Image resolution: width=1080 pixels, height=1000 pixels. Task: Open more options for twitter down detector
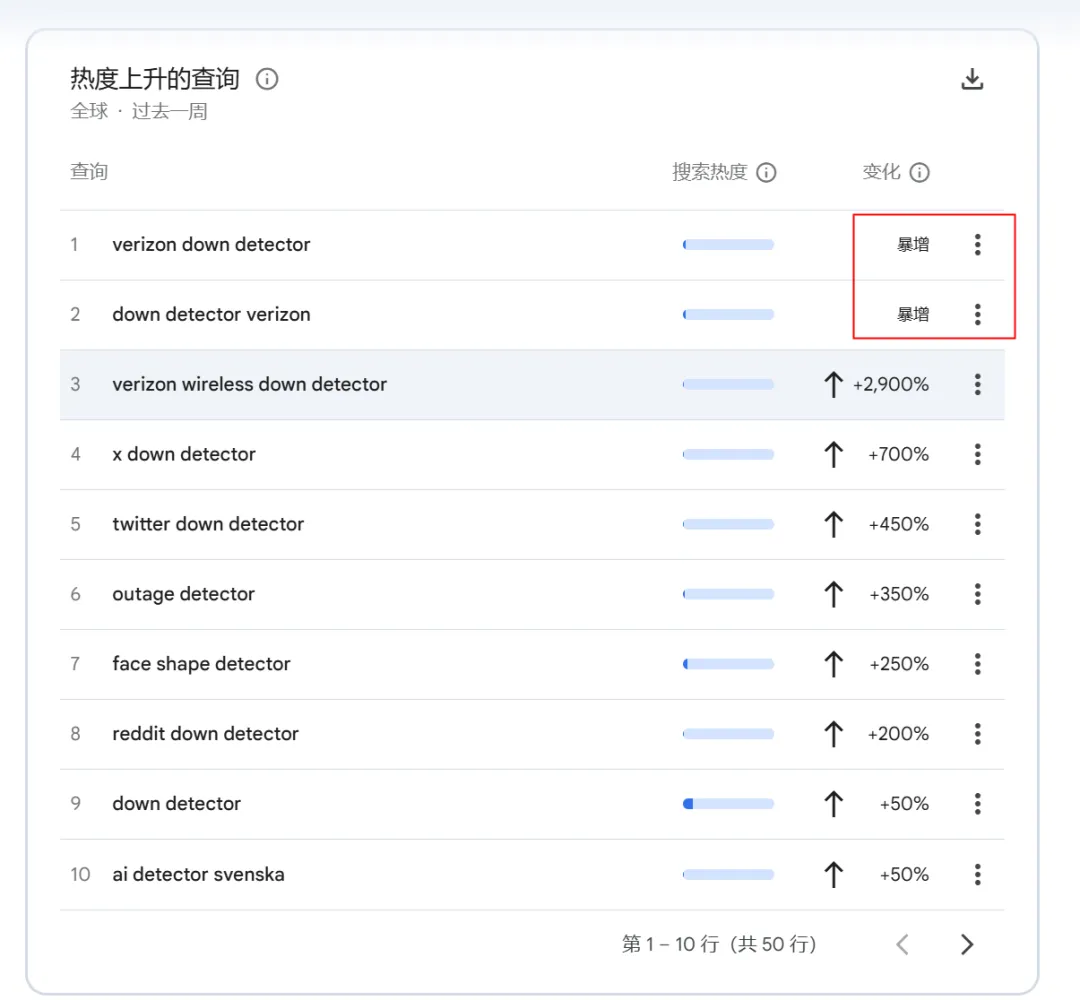pos(977,524)
